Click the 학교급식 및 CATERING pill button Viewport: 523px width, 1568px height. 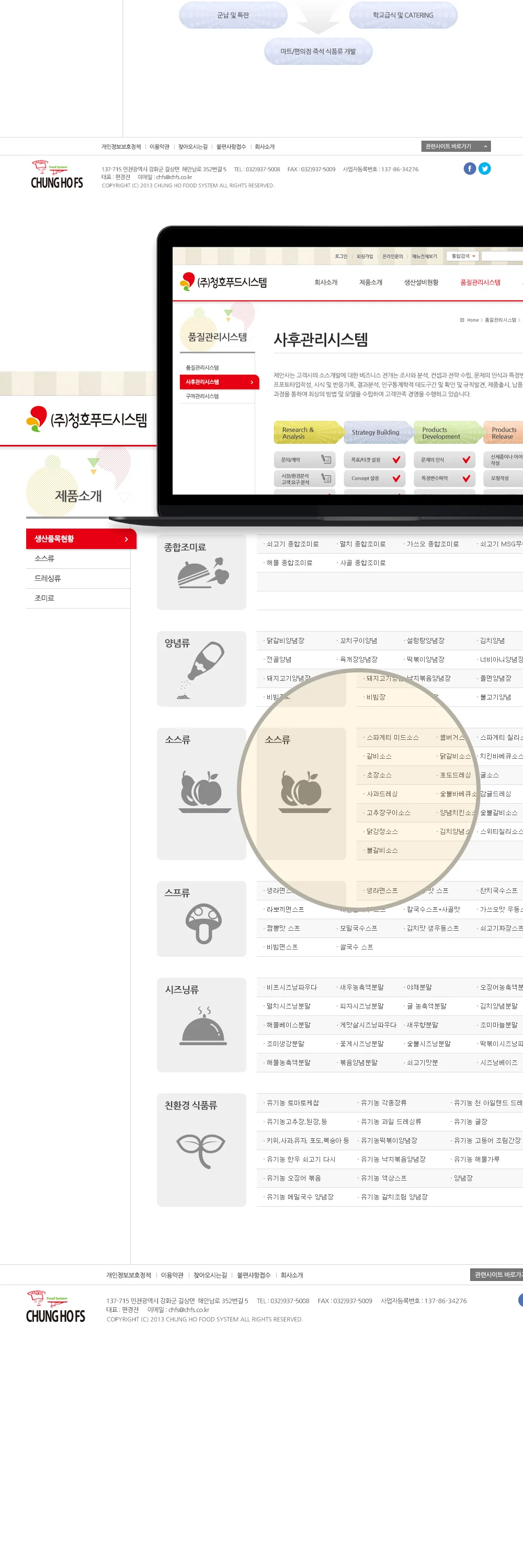pos(403,15)
